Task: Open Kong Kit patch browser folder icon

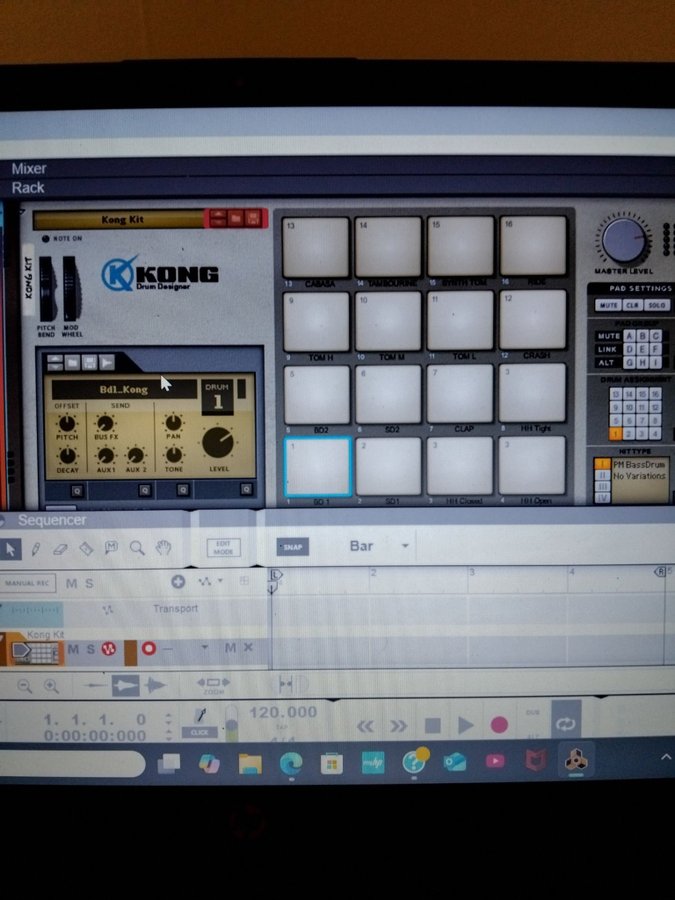Action: pyautogui.click(x=236, y=218)
